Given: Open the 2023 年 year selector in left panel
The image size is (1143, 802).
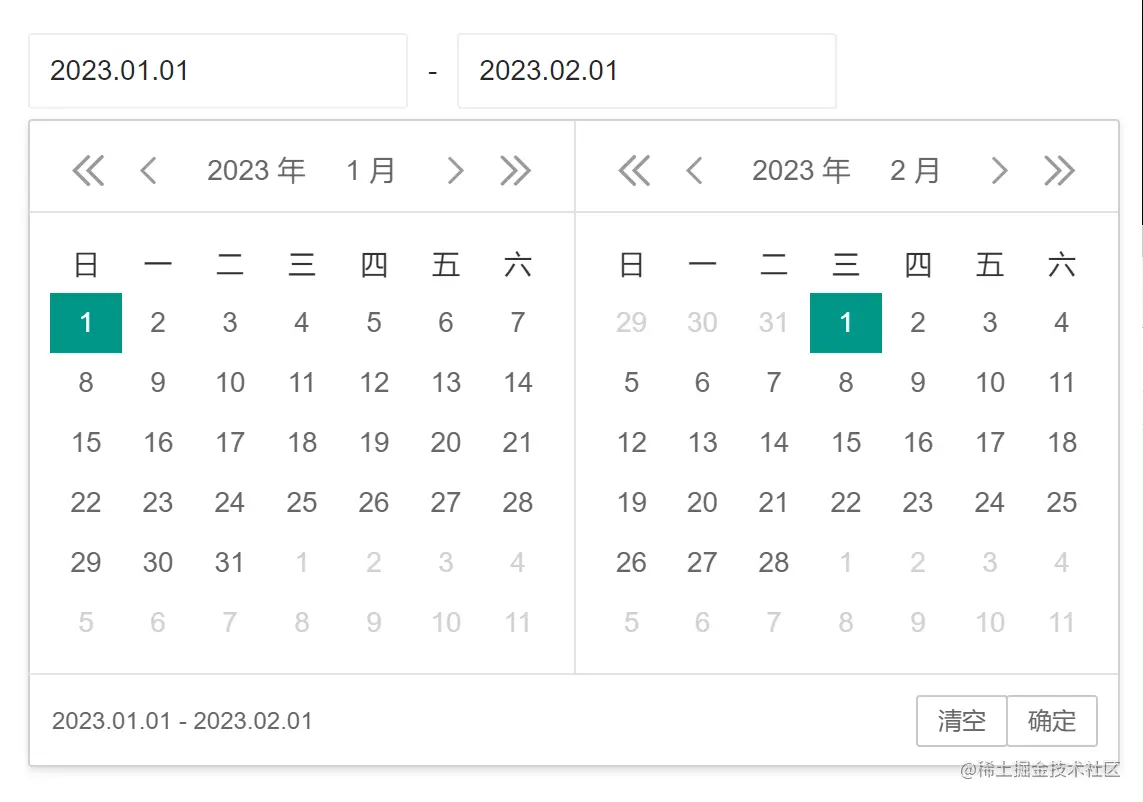Looking at the screenshot, I should click(x=256, y=171).
